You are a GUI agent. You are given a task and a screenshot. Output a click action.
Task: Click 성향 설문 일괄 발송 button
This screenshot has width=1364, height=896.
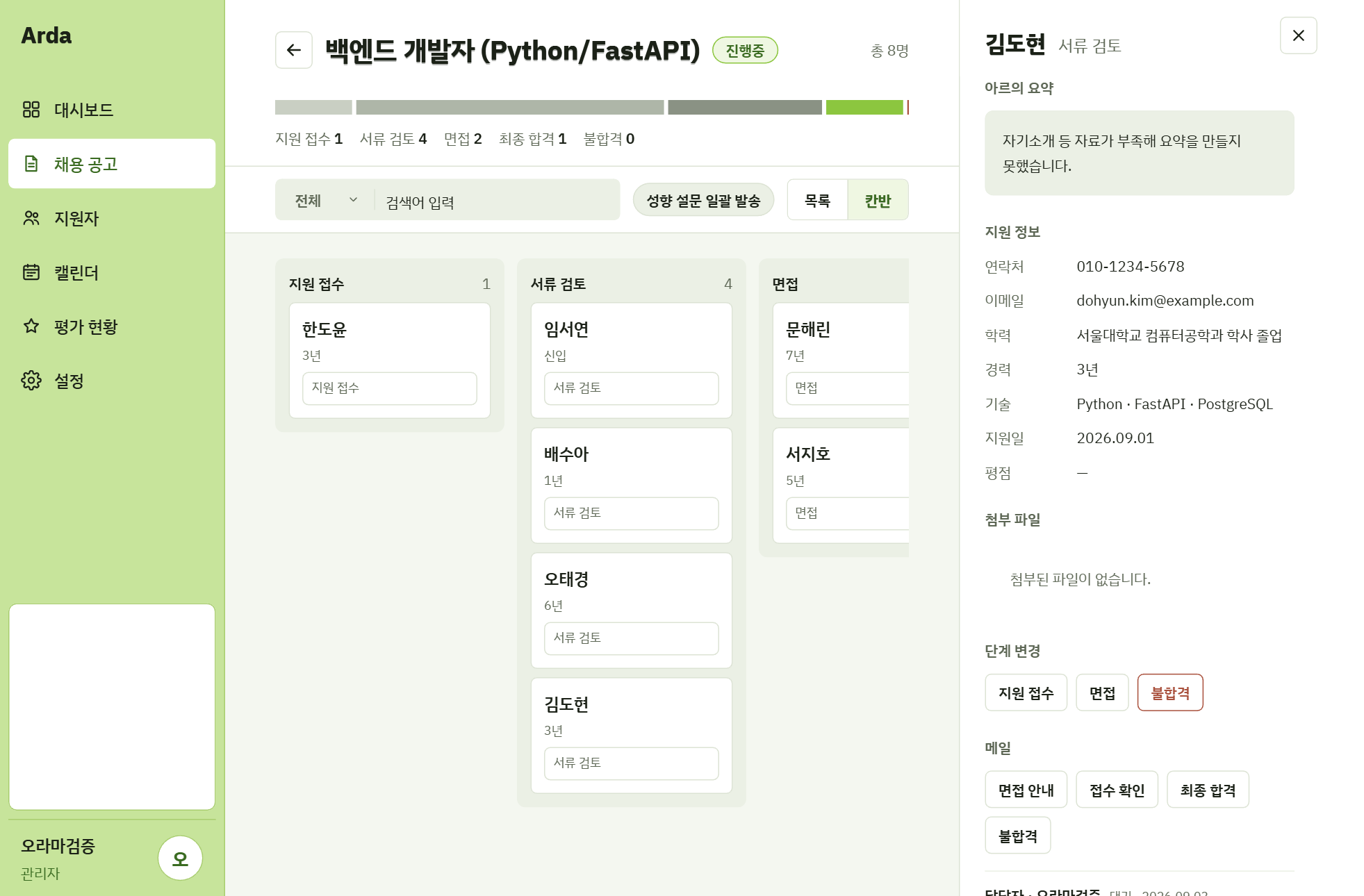coord(703,200)
